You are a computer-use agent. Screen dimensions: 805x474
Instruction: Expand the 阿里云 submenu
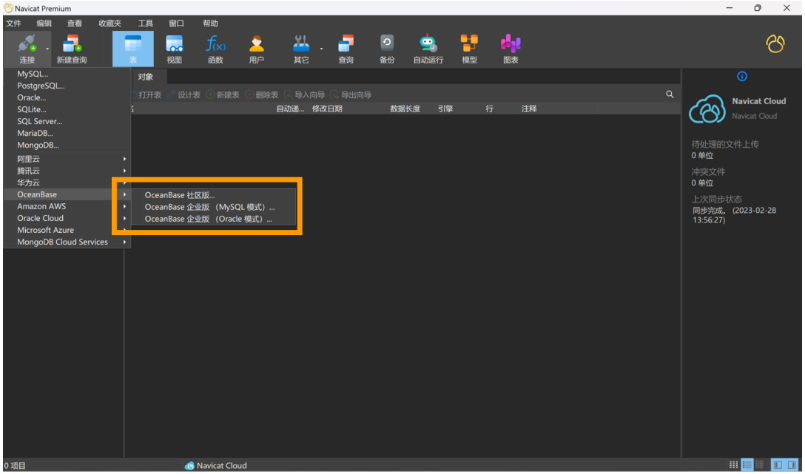coord(67,159)
